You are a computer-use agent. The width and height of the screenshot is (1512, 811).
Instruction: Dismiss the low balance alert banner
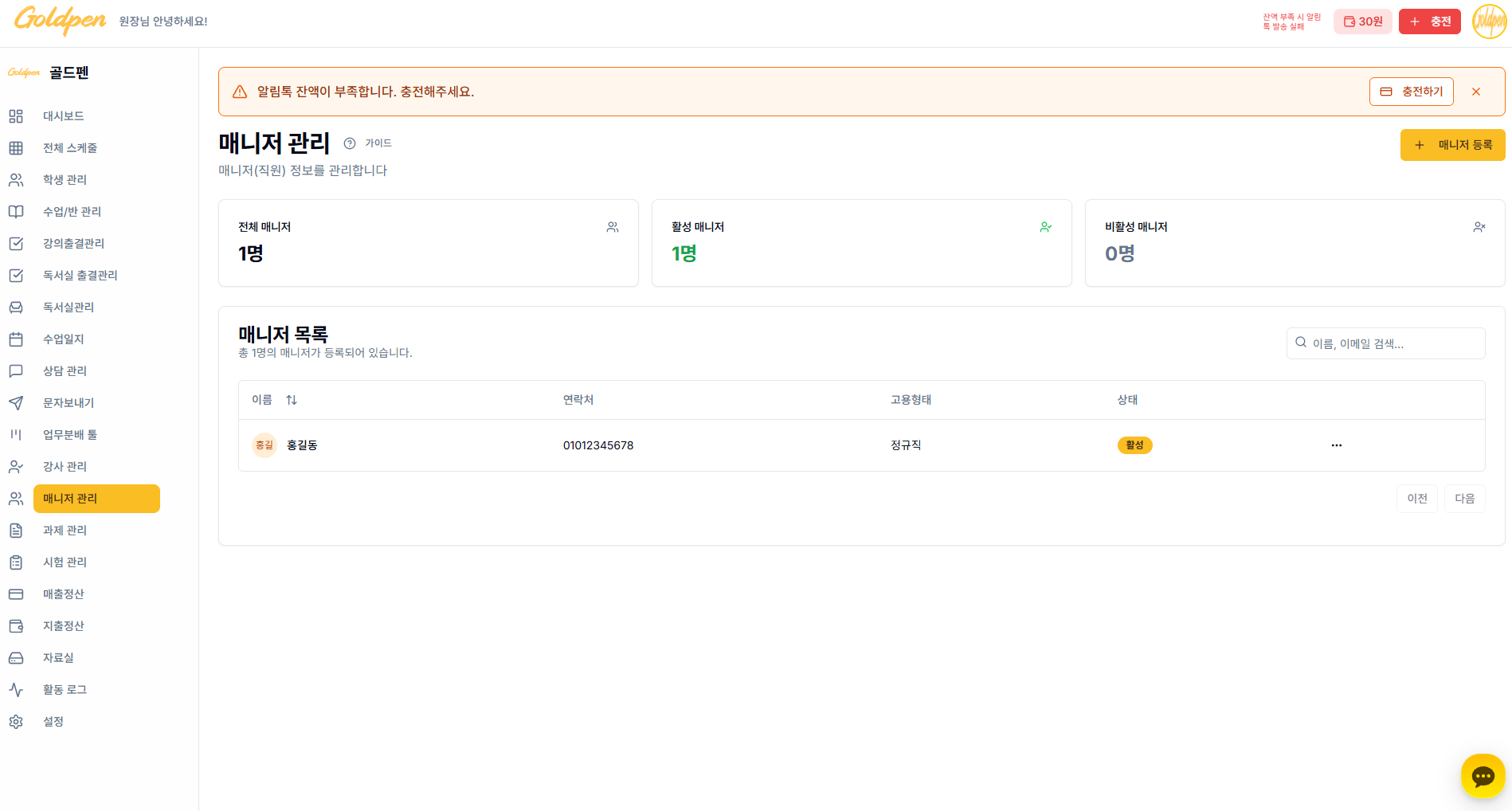(1476, 92)
